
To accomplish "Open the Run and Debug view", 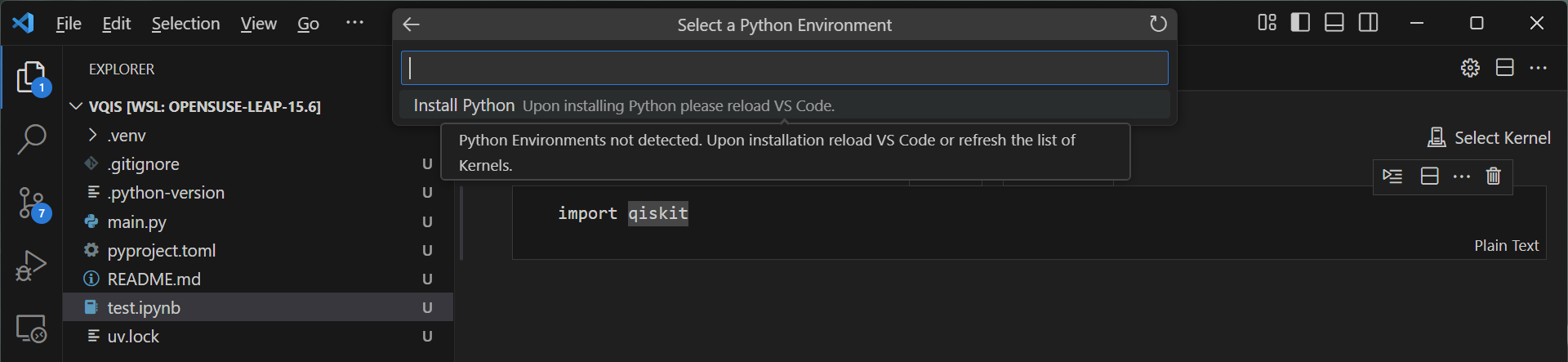I will [31, 266].
